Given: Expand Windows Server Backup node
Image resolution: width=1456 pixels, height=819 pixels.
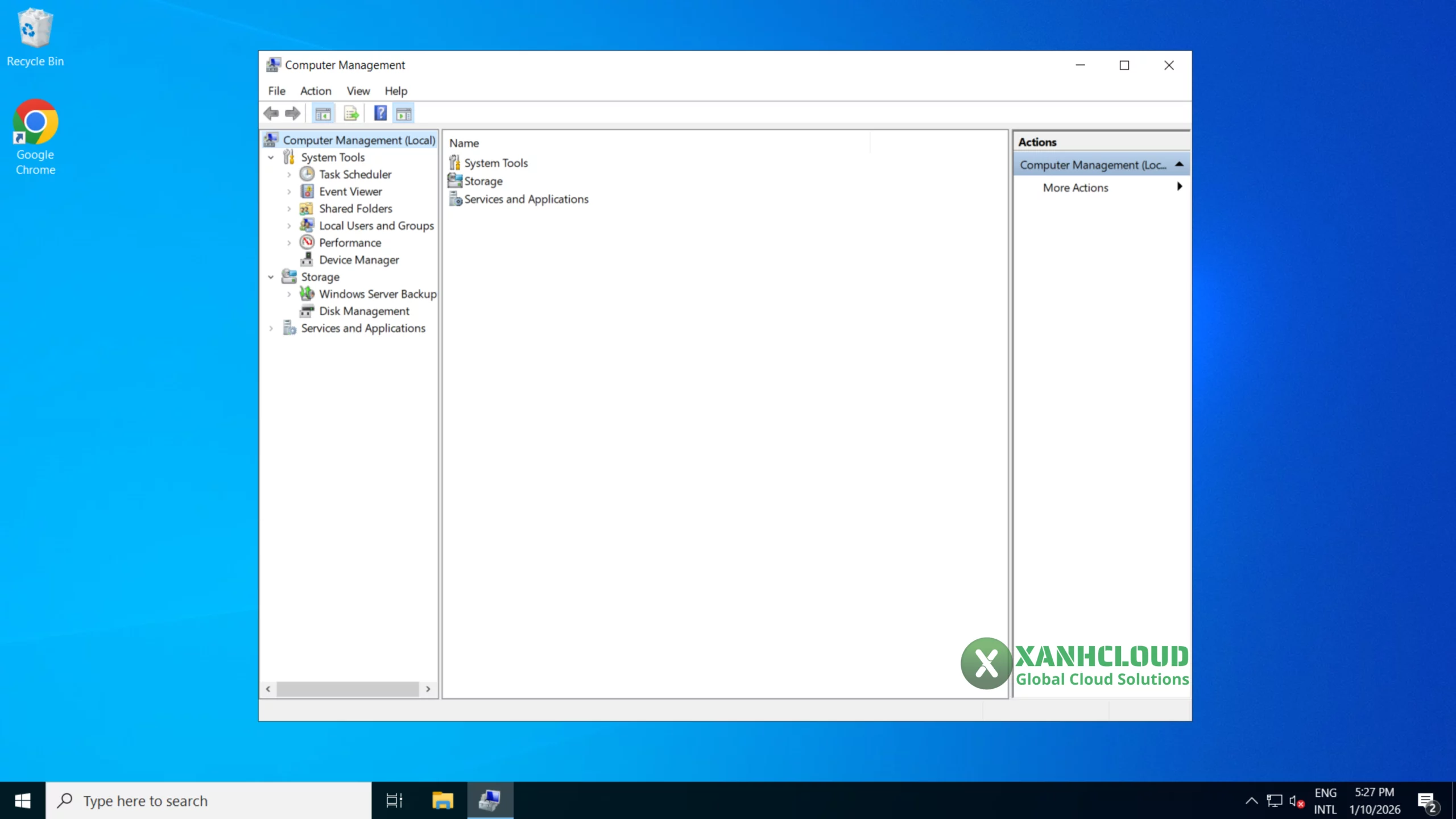Looking at the screenshot, I should pos(289,293).
